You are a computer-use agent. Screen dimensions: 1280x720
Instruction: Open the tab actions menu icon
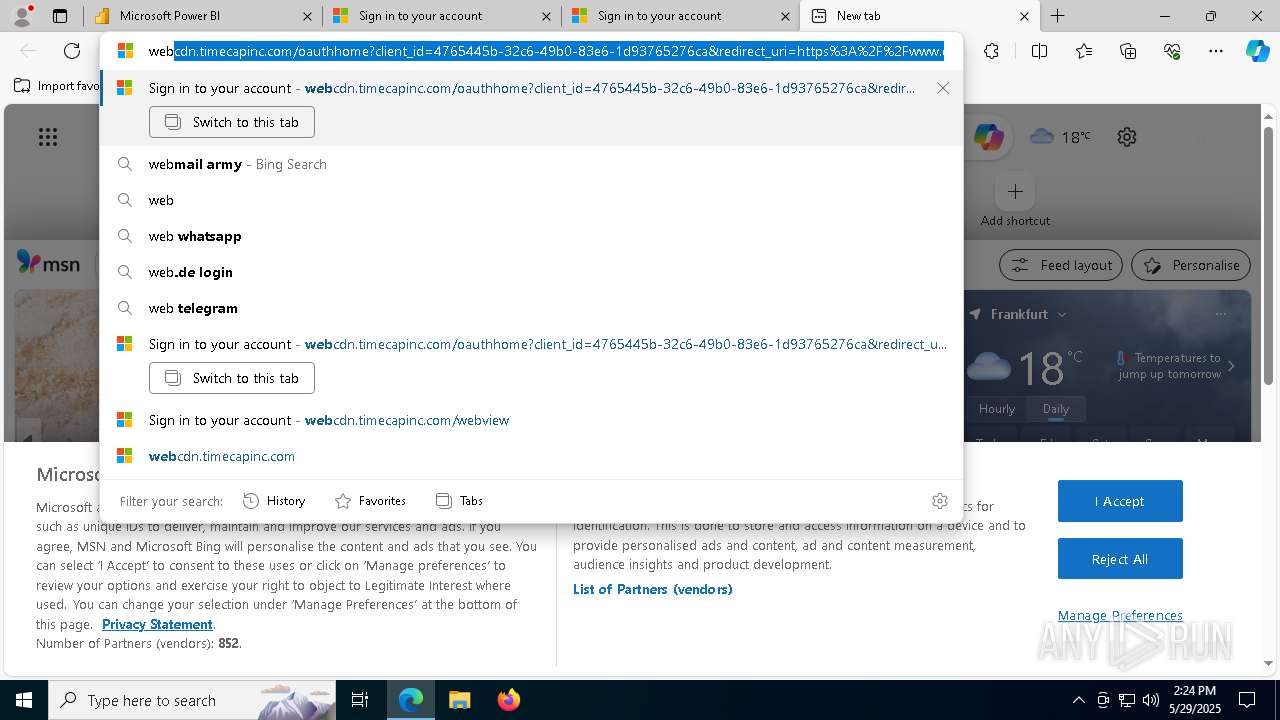(60, 16)
